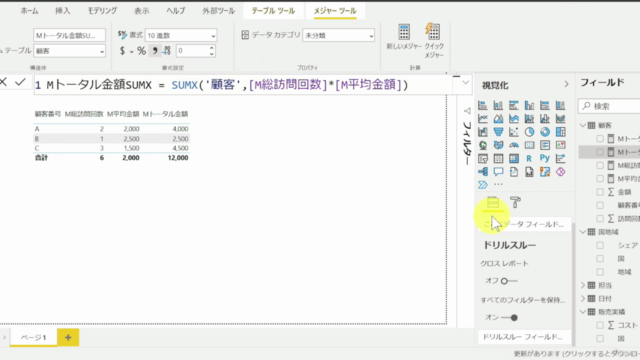
Task: Select the line chart visual
Action: 483,119
